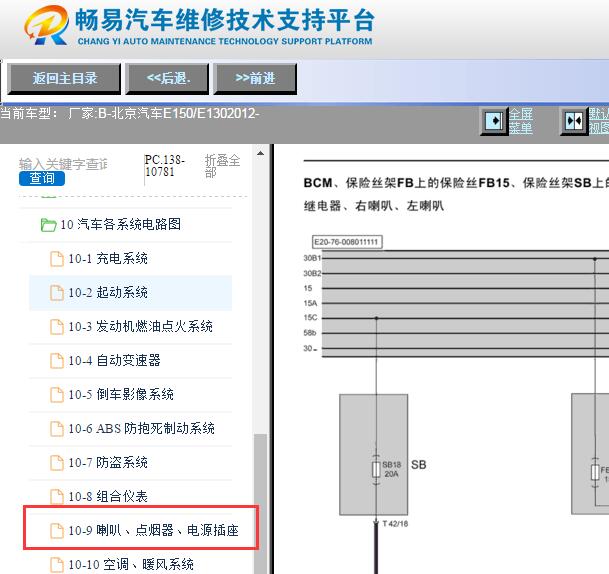Viewport: 609px width, 574px height.
Task: Open 10-7 防盗系统
Action: 108,463
